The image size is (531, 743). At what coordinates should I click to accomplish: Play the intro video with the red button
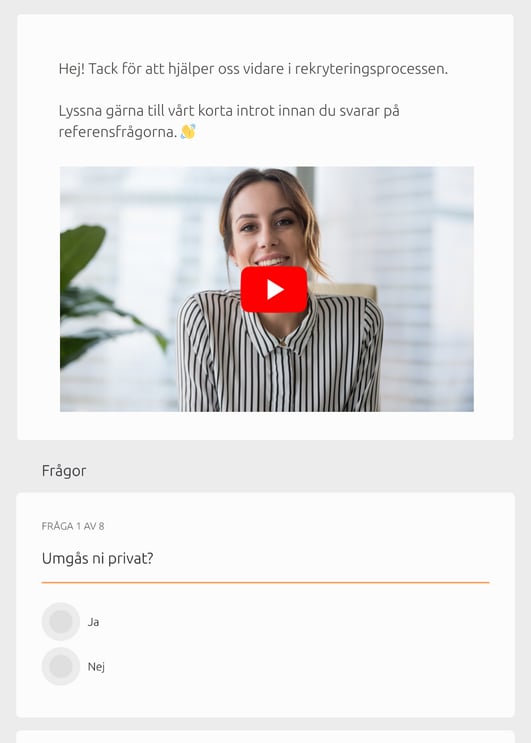coord(274,290)
